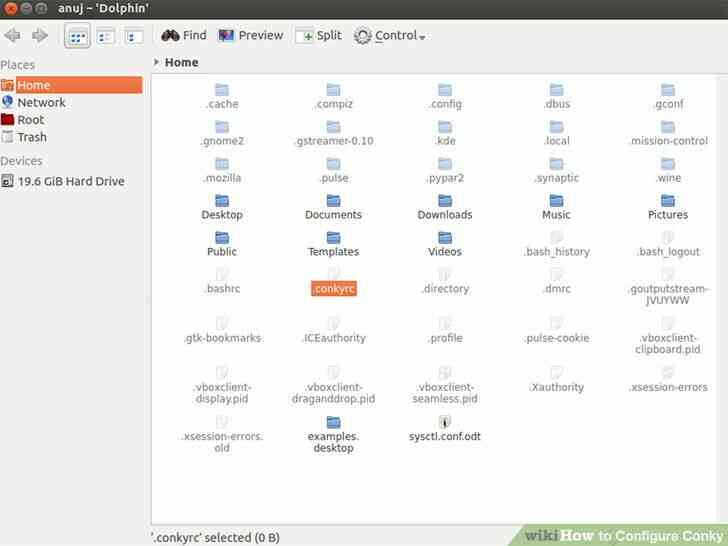
Task: Select the .vboxclient-display.pid file
Action: point(222,386)
